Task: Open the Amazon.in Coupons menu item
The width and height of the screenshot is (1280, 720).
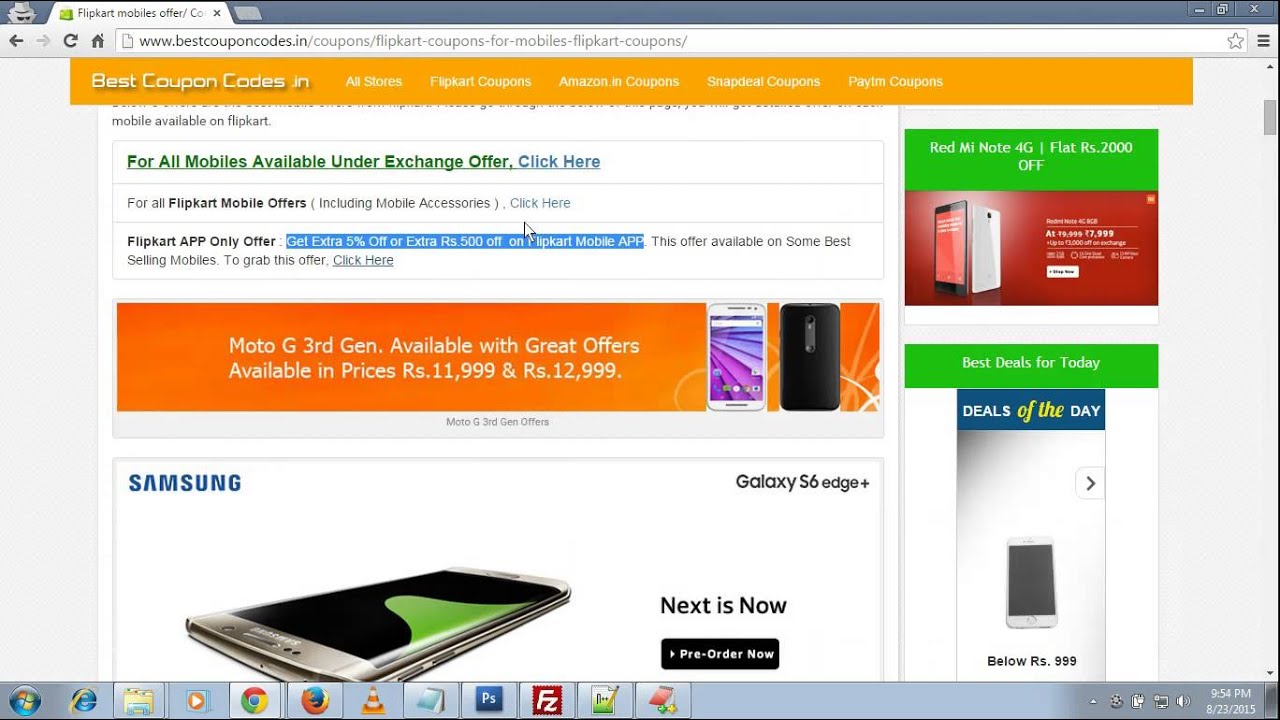Action: [619, 82]
